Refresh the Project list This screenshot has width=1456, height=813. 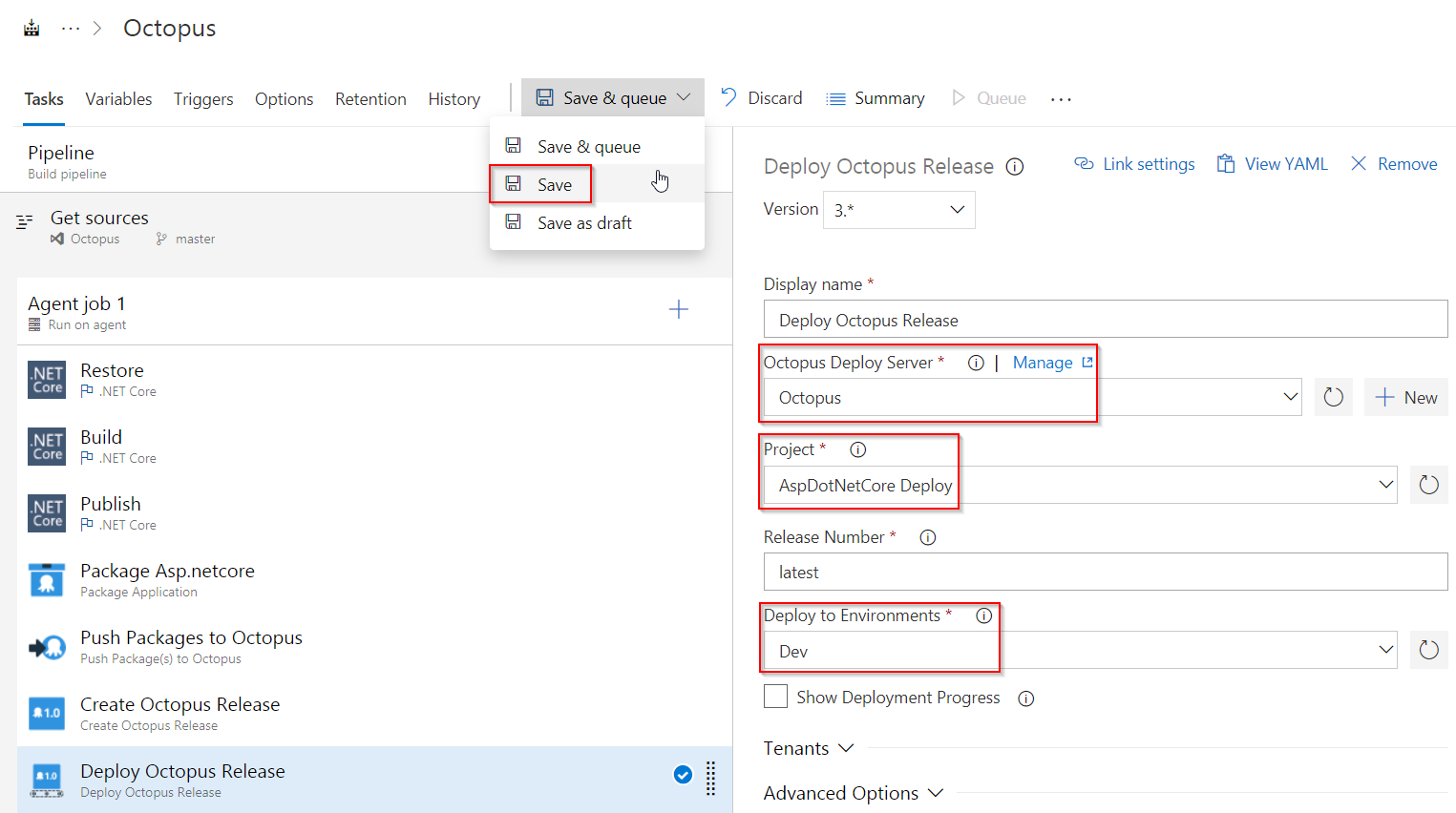(1429, 485)
